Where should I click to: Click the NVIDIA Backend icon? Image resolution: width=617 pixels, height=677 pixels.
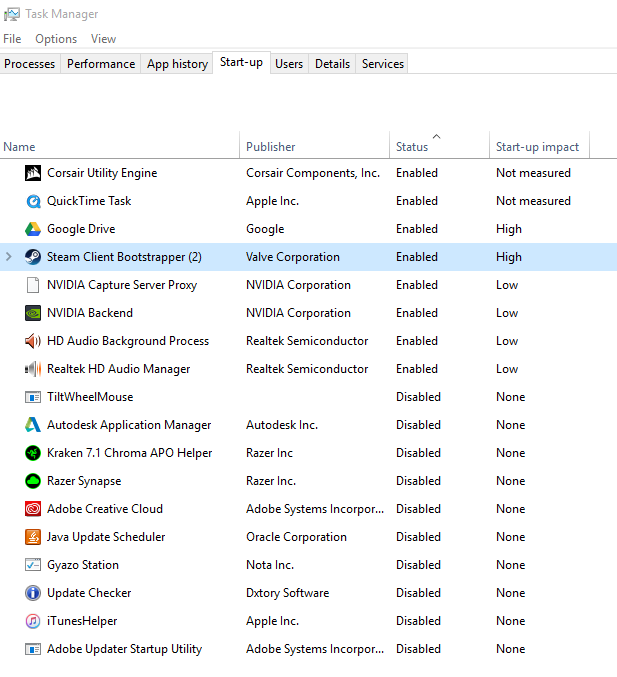pos(33,313)
